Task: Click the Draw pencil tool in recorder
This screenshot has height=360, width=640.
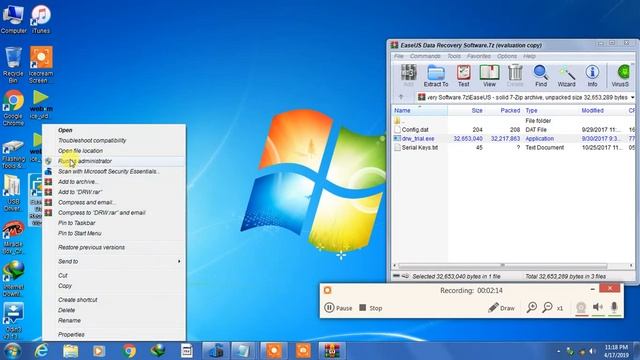Action: pyautogui.click(x=502, y=308)
